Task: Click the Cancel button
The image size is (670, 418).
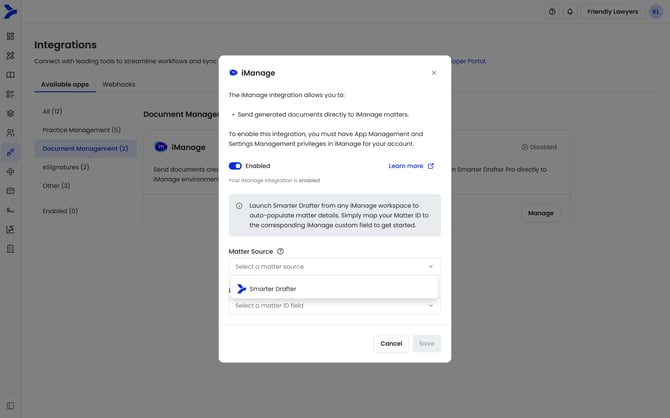Action: pos(391,343)
